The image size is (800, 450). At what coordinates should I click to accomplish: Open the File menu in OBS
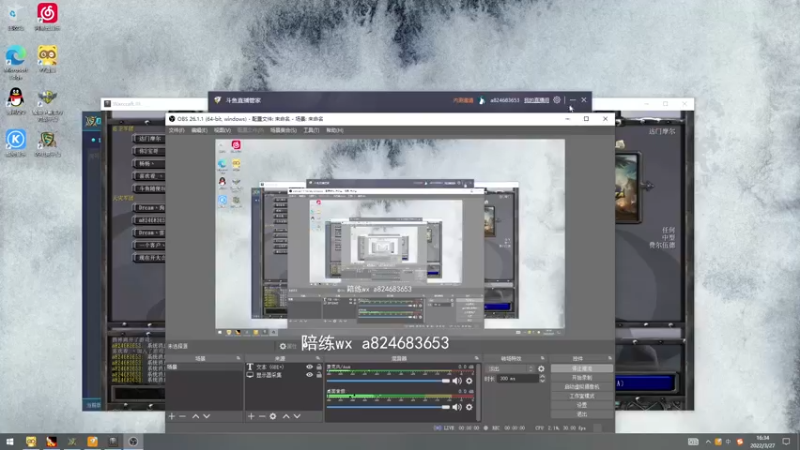tap(176, 131)
